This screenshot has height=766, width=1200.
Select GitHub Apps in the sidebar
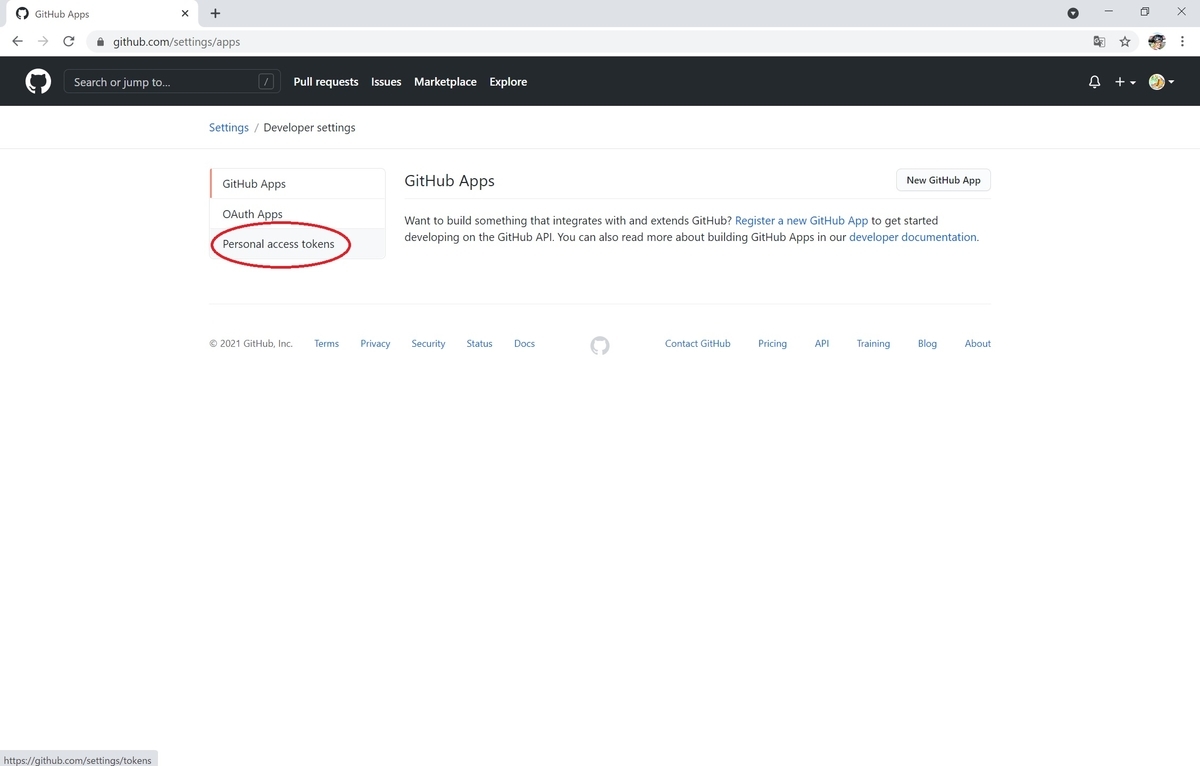[297, 184]
